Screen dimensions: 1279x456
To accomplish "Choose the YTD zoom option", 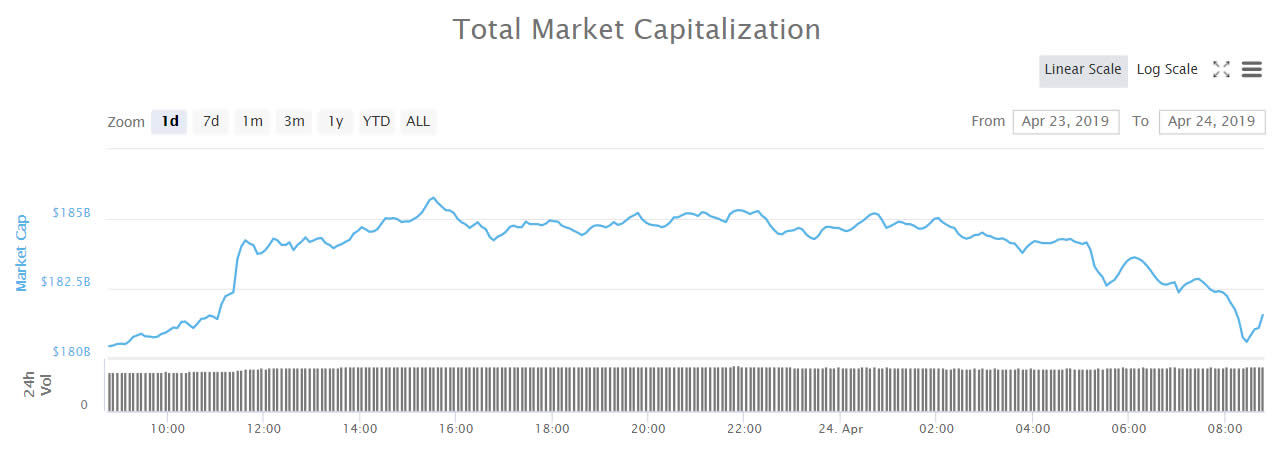I will click(376, 122).
